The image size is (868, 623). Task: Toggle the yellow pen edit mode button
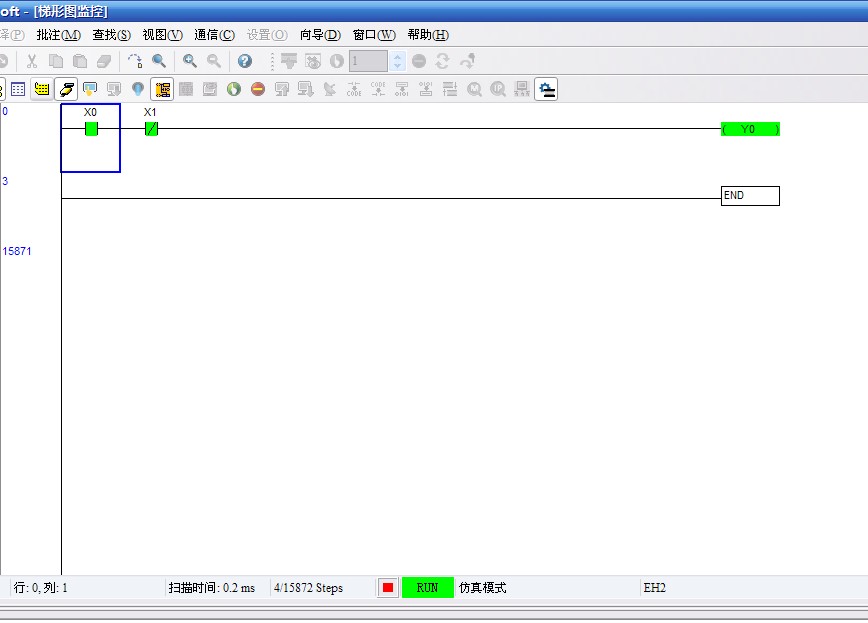click(66, 89)
